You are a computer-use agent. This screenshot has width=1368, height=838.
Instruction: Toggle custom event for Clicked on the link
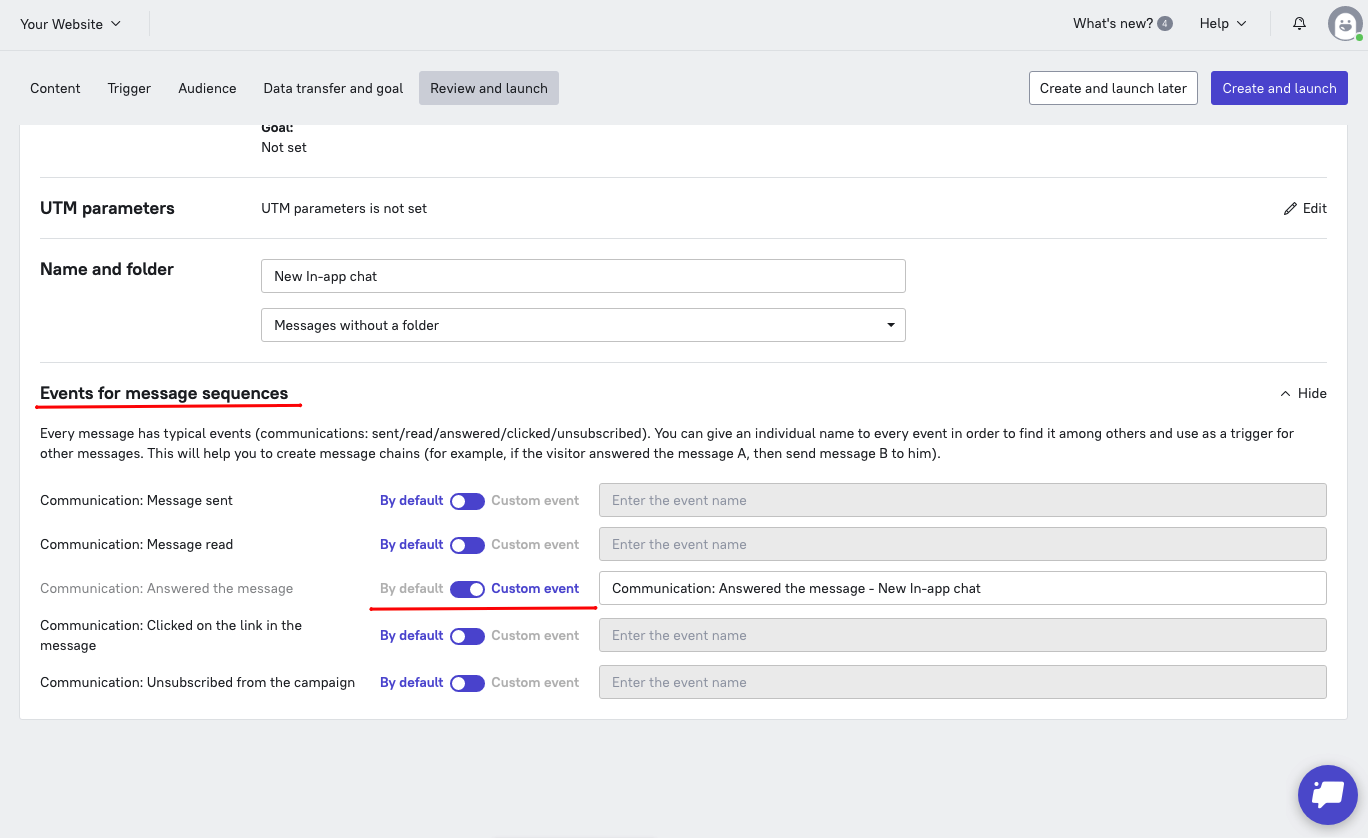(x=467, y=636)
